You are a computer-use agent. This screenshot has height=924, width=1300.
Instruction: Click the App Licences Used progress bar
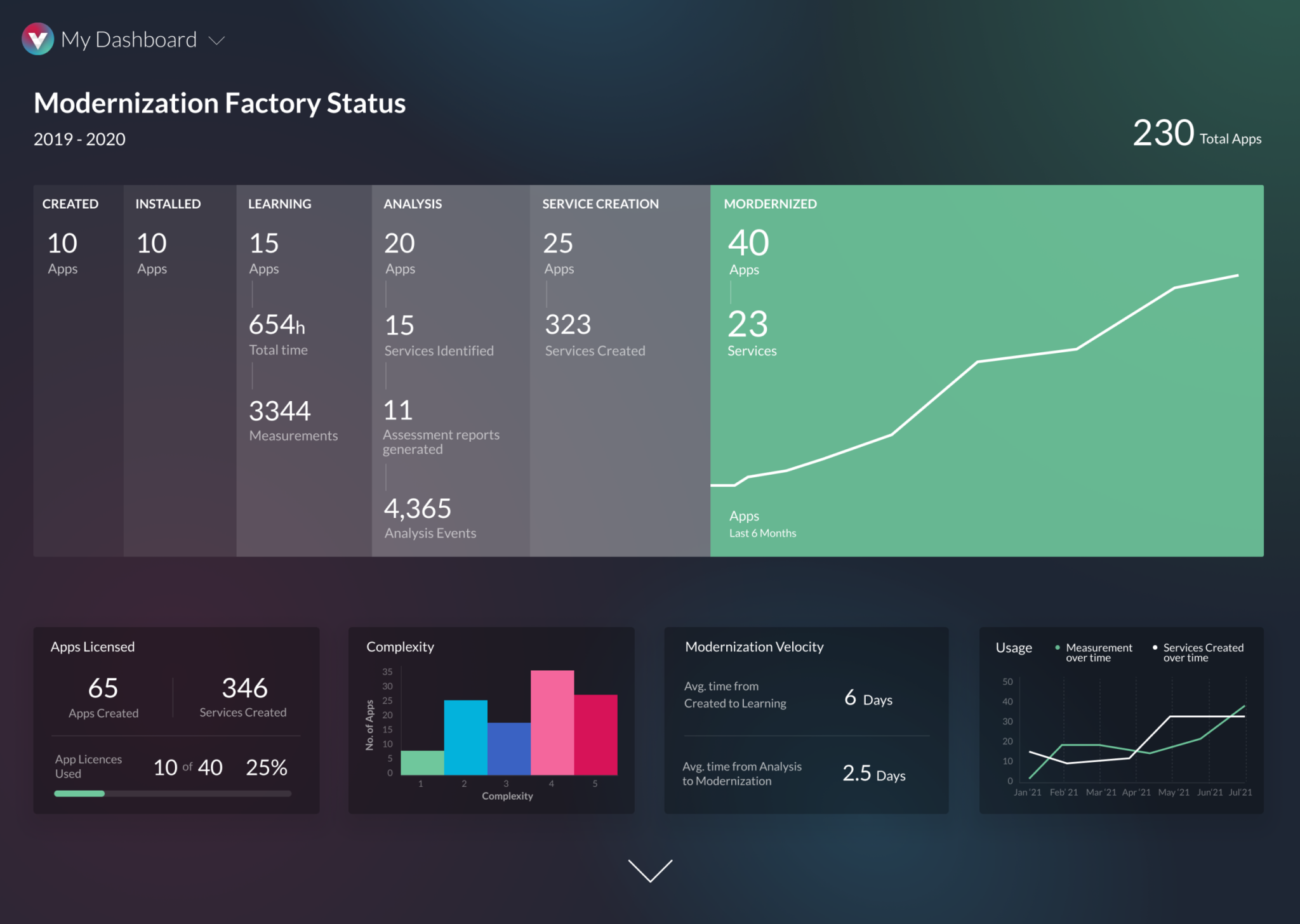tap(173, 793)
